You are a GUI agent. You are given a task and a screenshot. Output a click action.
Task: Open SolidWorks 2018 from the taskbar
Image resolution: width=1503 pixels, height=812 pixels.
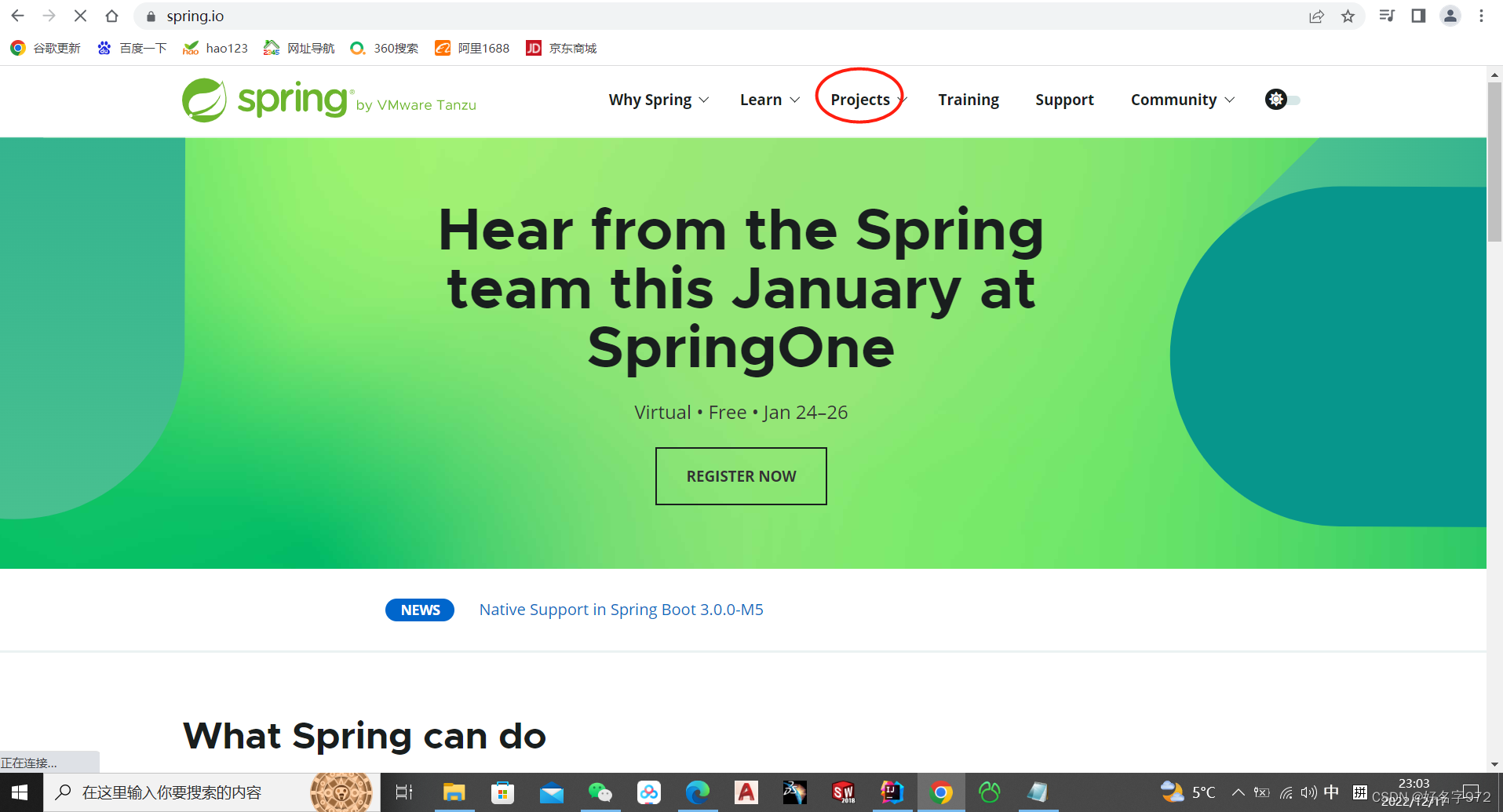(x=843, y=792)
